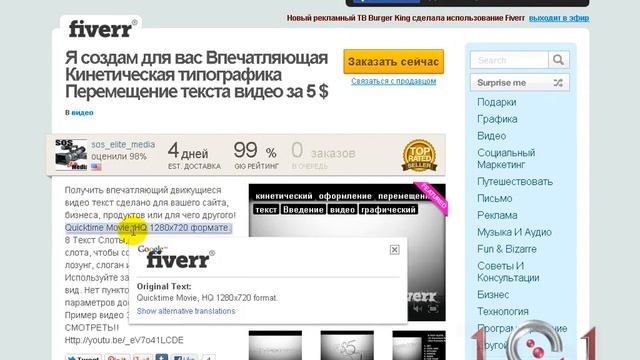Click the Fiverr logo in translation popup
Image resolution: width=640 pixels, height=360 pixels.
pos(180,259)
